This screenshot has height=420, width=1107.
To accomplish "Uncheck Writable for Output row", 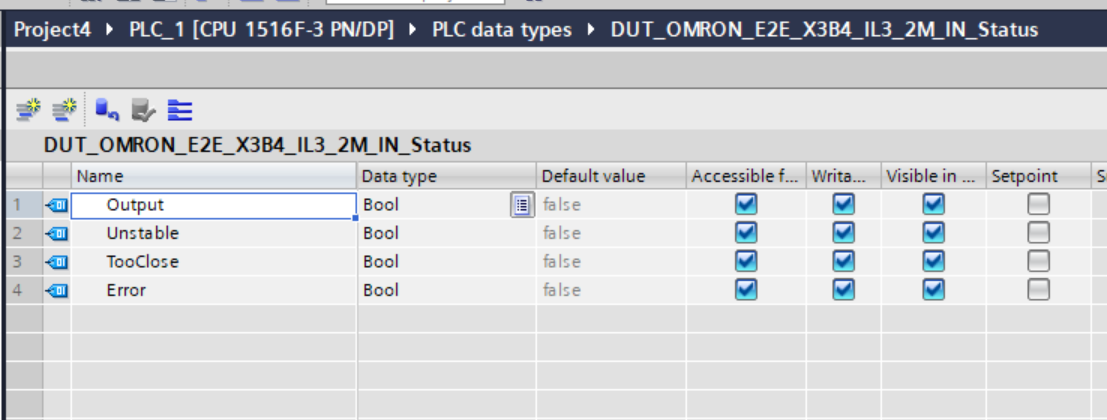I will (843, 205).
